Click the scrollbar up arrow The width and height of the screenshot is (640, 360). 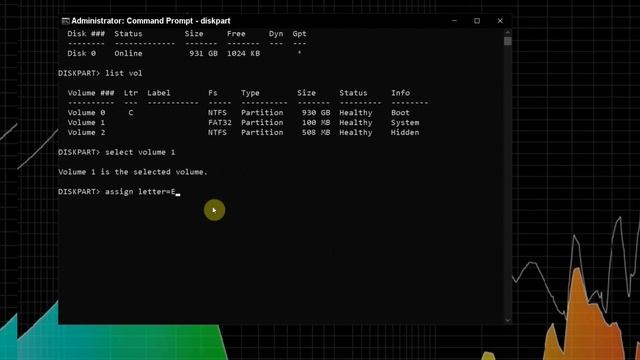tap(508, 32)
